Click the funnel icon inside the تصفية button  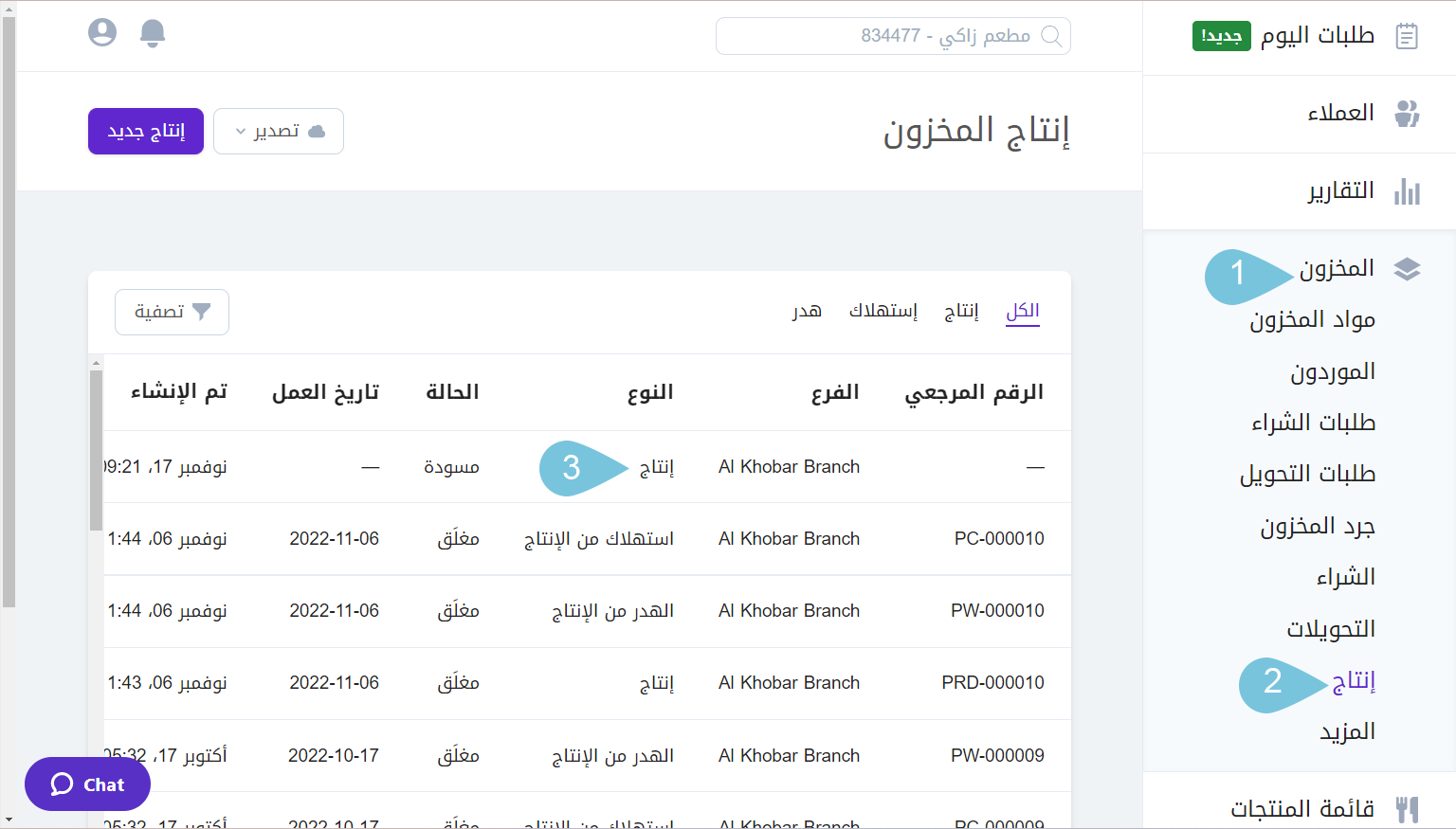200,311
